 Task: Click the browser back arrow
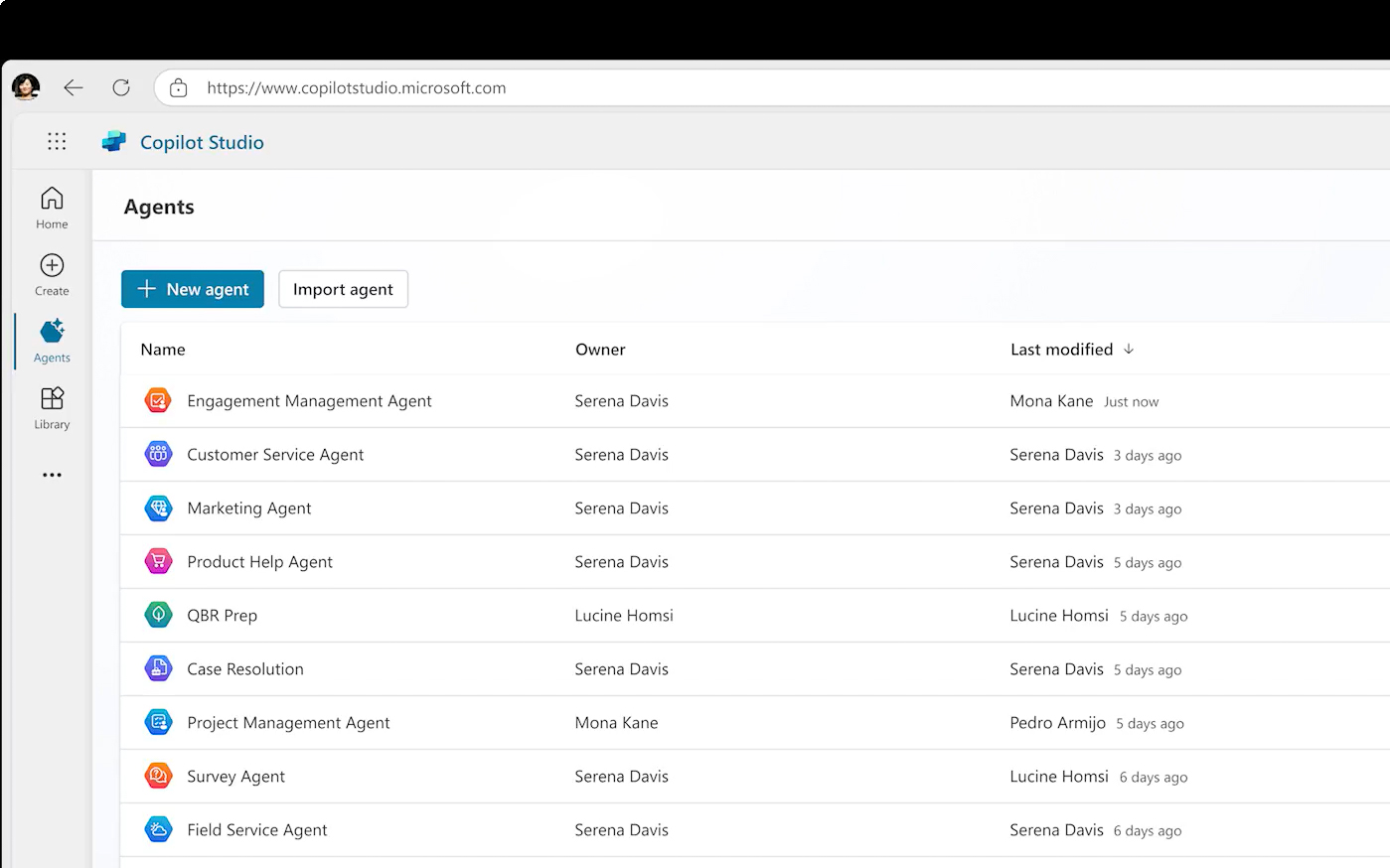click(74, 88)
